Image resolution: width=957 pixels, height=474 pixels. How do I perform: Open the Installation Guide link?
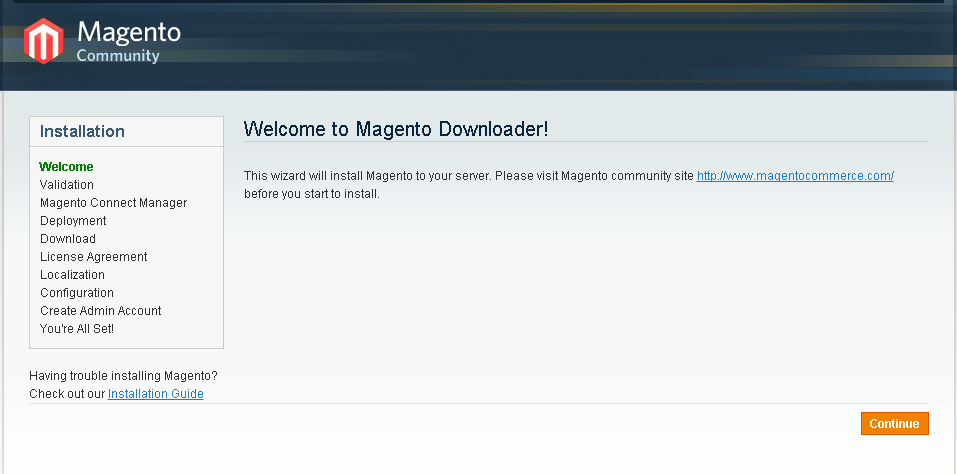point(155,394)
